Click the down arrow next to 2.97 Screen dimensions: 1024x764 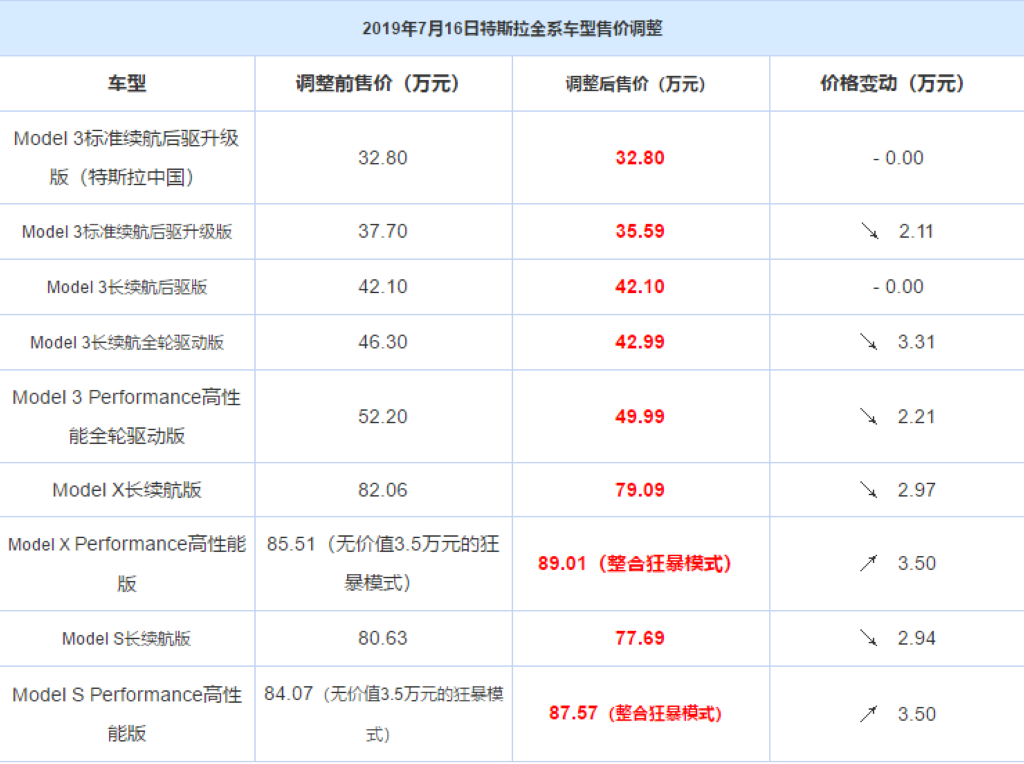pyautogui.click(x=869, y=489)
